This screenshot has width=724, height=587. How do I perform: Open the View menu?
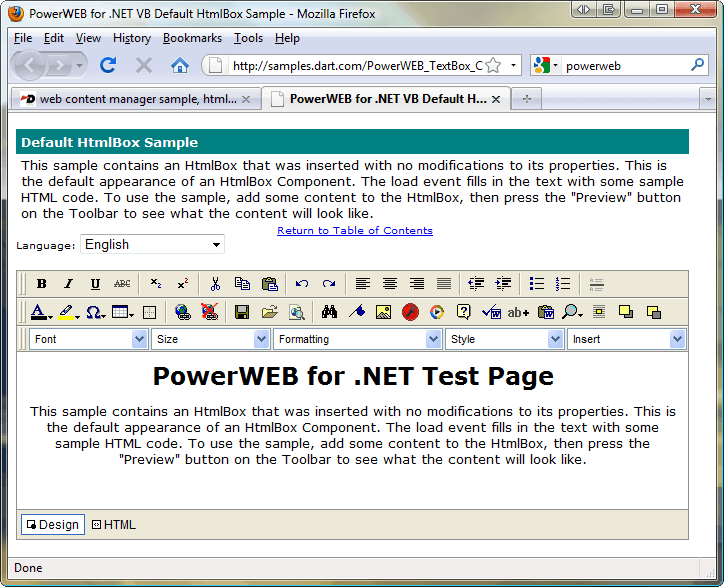[88, 38]
